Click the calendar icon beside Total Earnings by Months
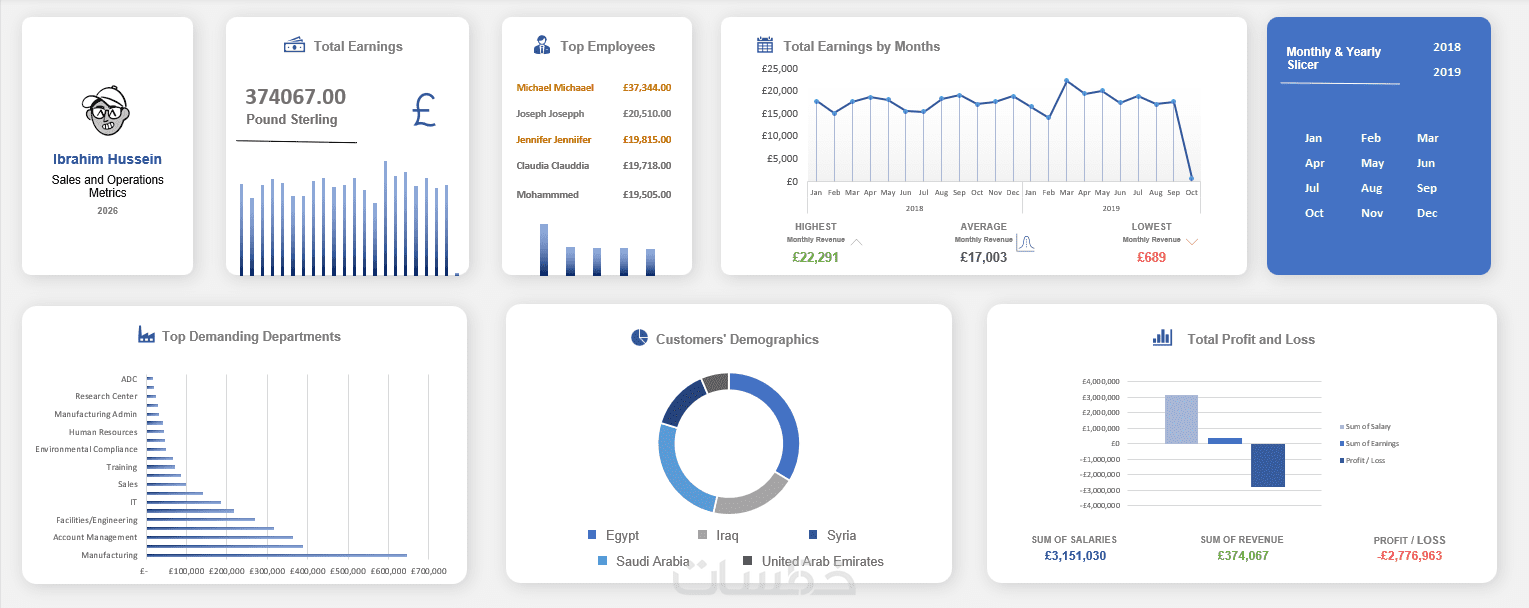Viewport: 1529px width, 608px height. tap(765, 45)
